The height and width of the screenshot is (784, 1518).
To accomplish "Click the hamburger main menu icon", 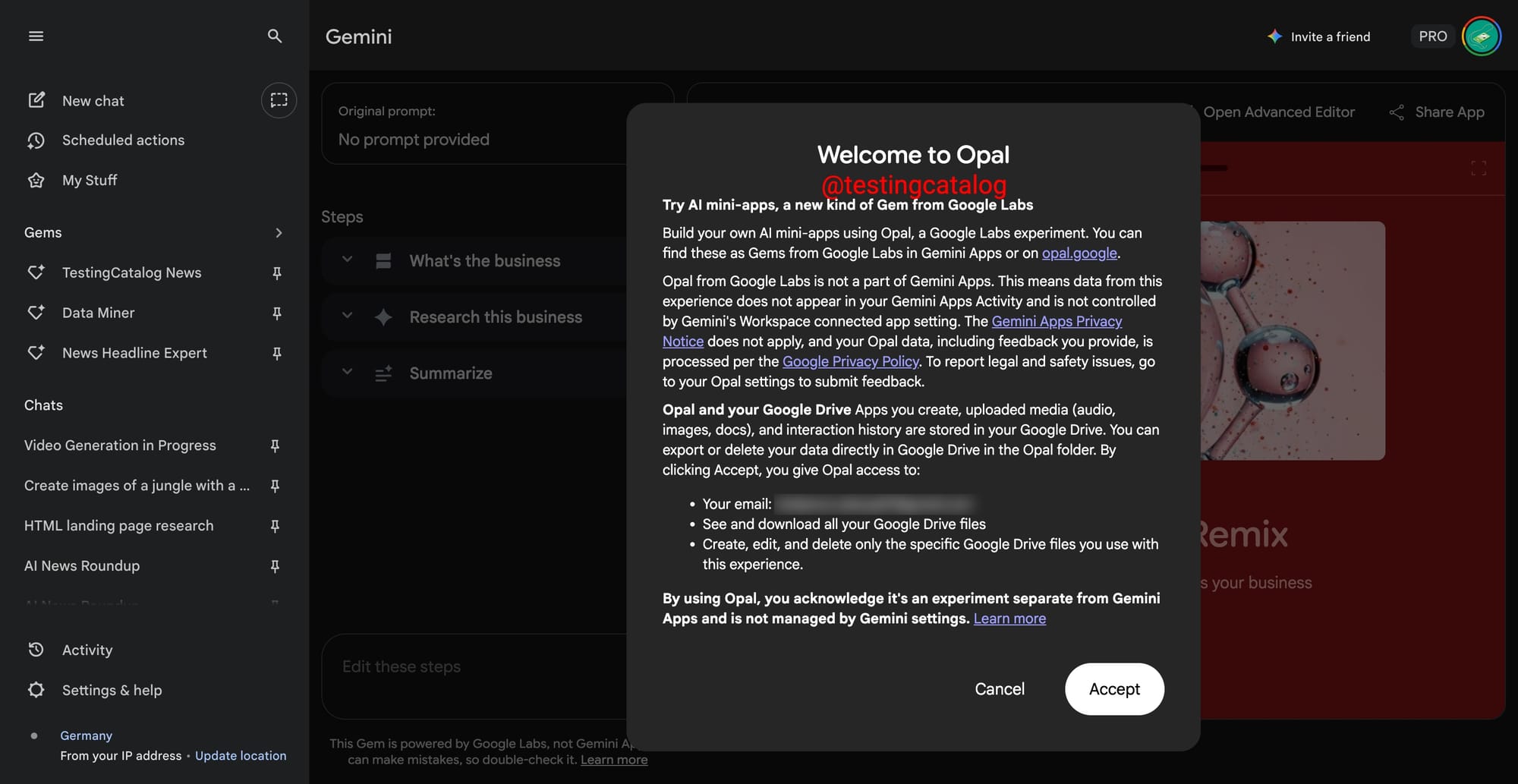I will [x=36, y=36].
